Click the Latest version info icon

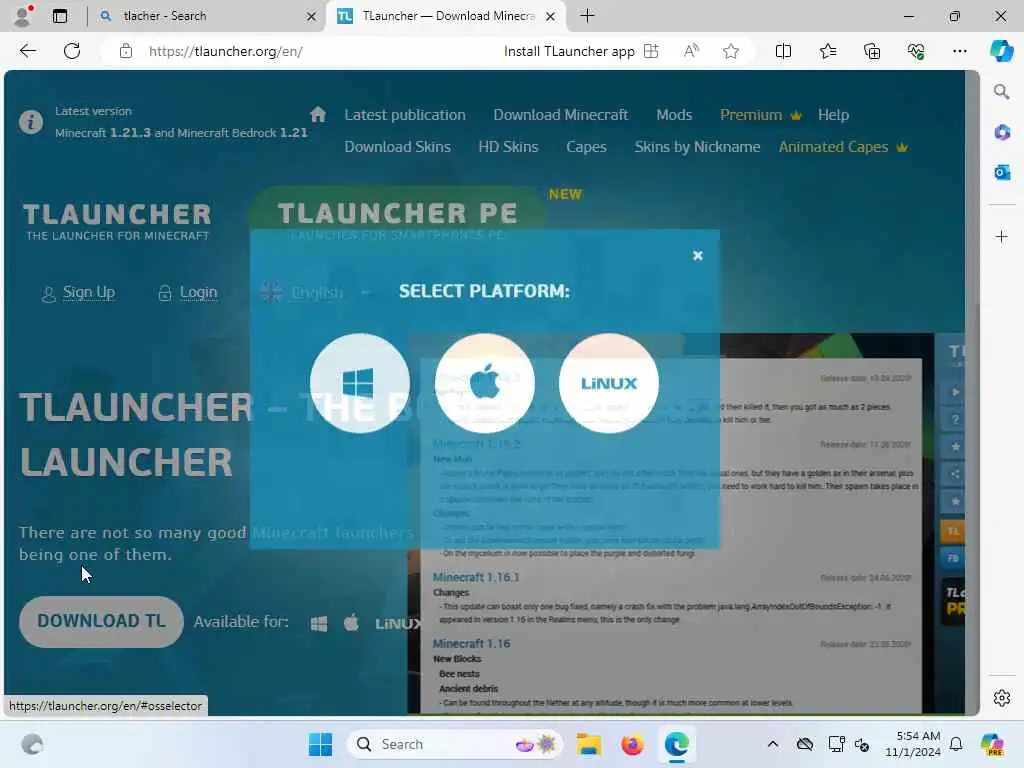click(31, 121)
